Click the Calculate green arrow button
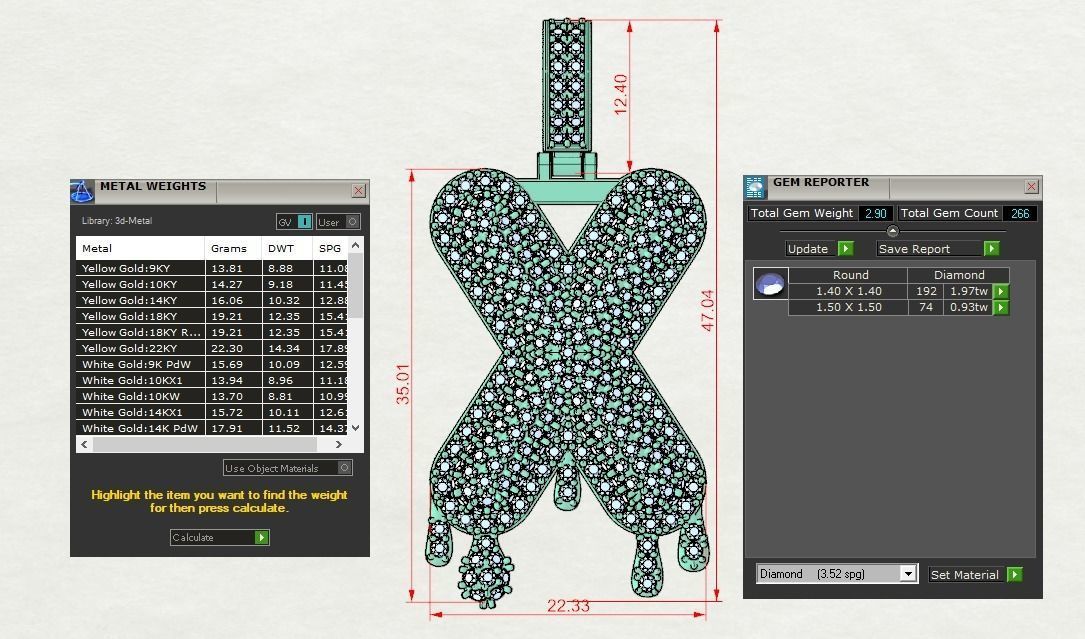The height and width of the screenshot is (639, 1085). point(261,537)
